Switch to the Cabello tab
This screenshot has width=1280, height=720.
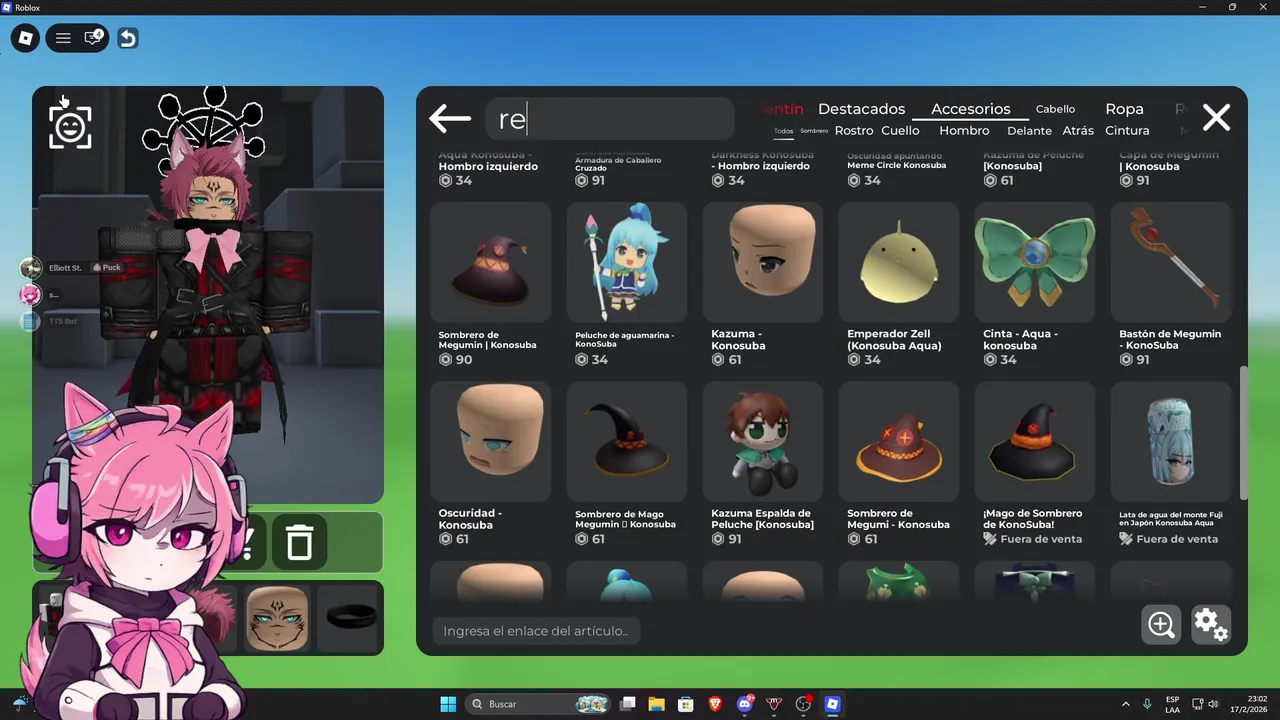tap(1055, 109)
